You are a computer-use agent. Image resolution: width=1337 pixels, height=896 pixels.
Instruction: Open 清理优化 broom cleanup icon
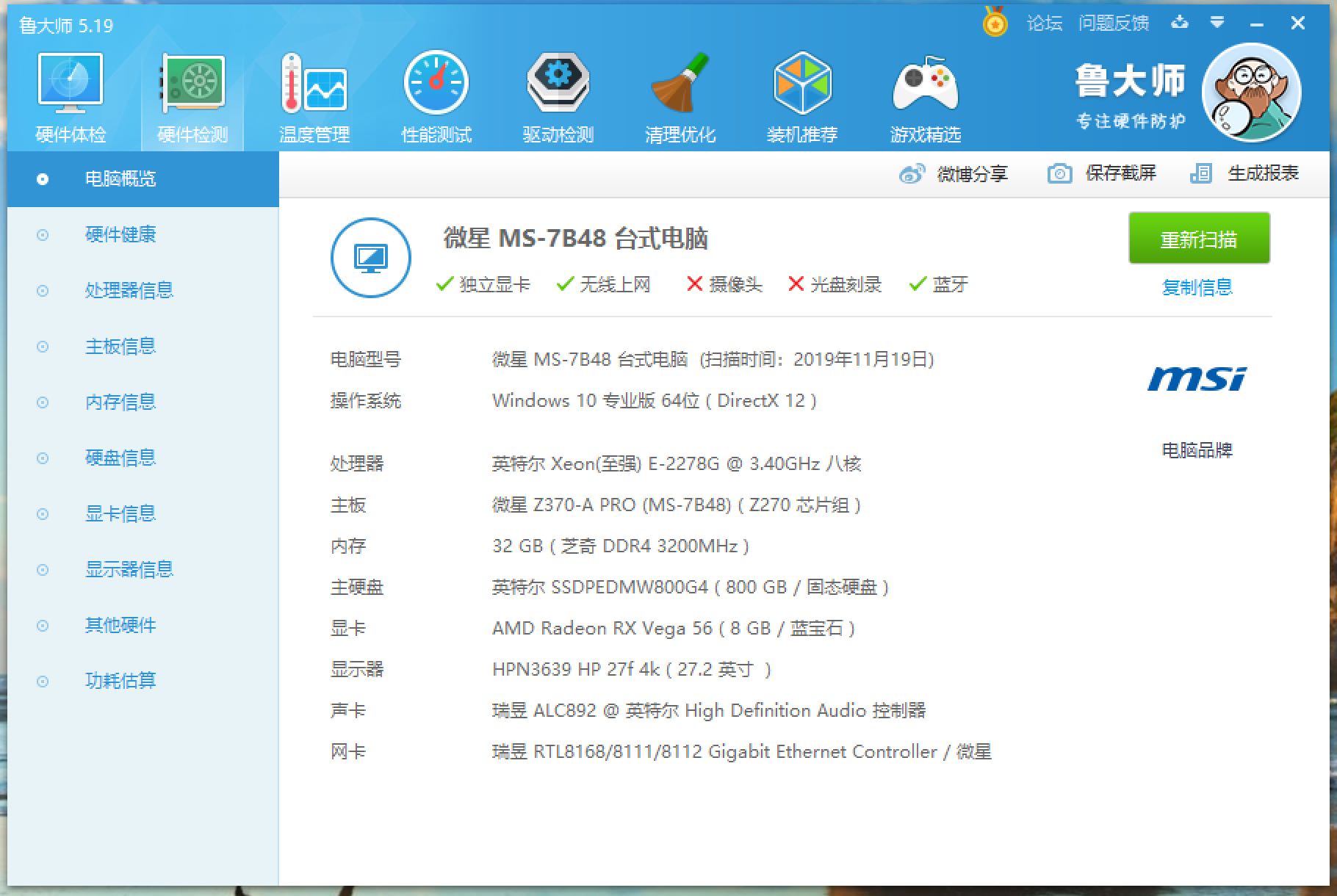point(680,82)
